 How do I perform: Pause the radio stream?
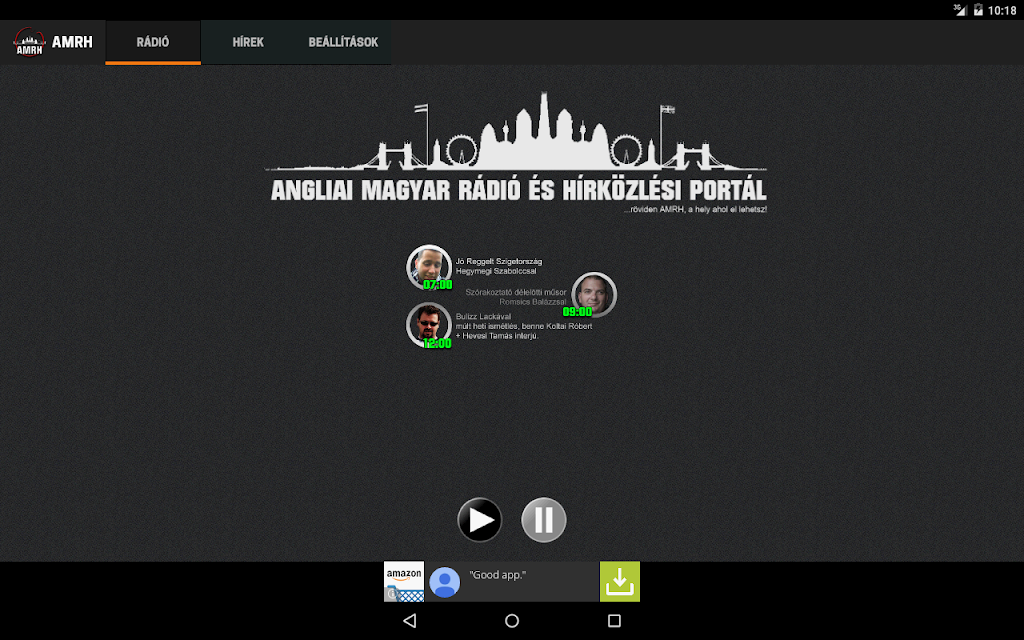click(x=544, y=520)
